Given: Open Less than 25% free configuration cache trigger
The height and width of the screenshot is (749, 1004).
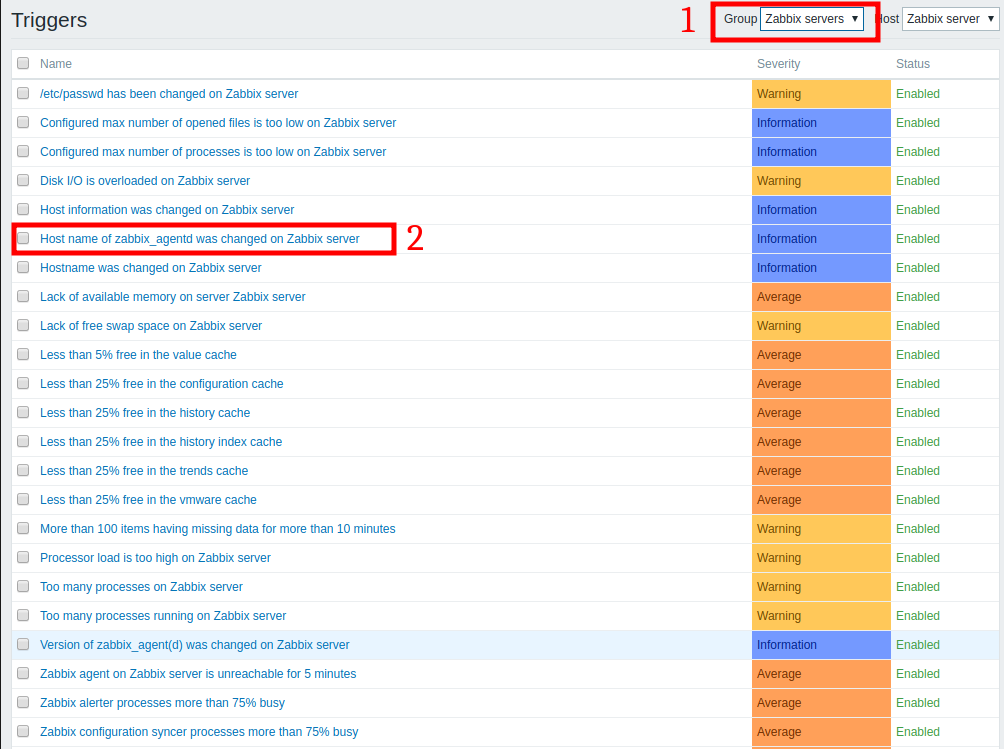Looking at the screenshot, I should pyautogui.click(x=161, y=383).
